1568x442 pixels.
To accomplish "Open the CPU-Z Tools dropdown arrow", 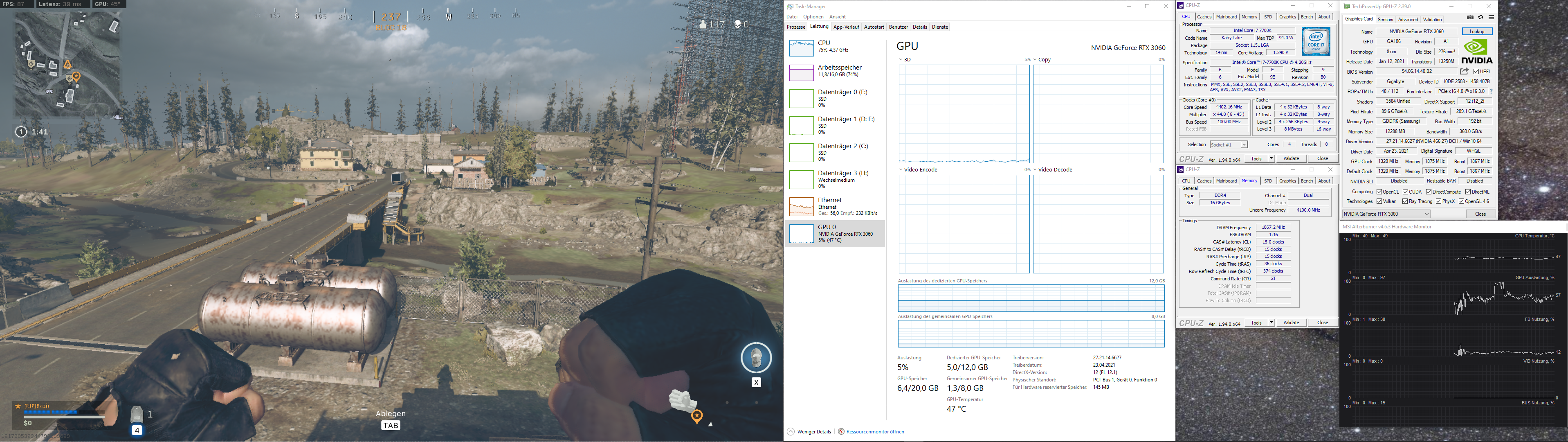I will click(1271, 158).
